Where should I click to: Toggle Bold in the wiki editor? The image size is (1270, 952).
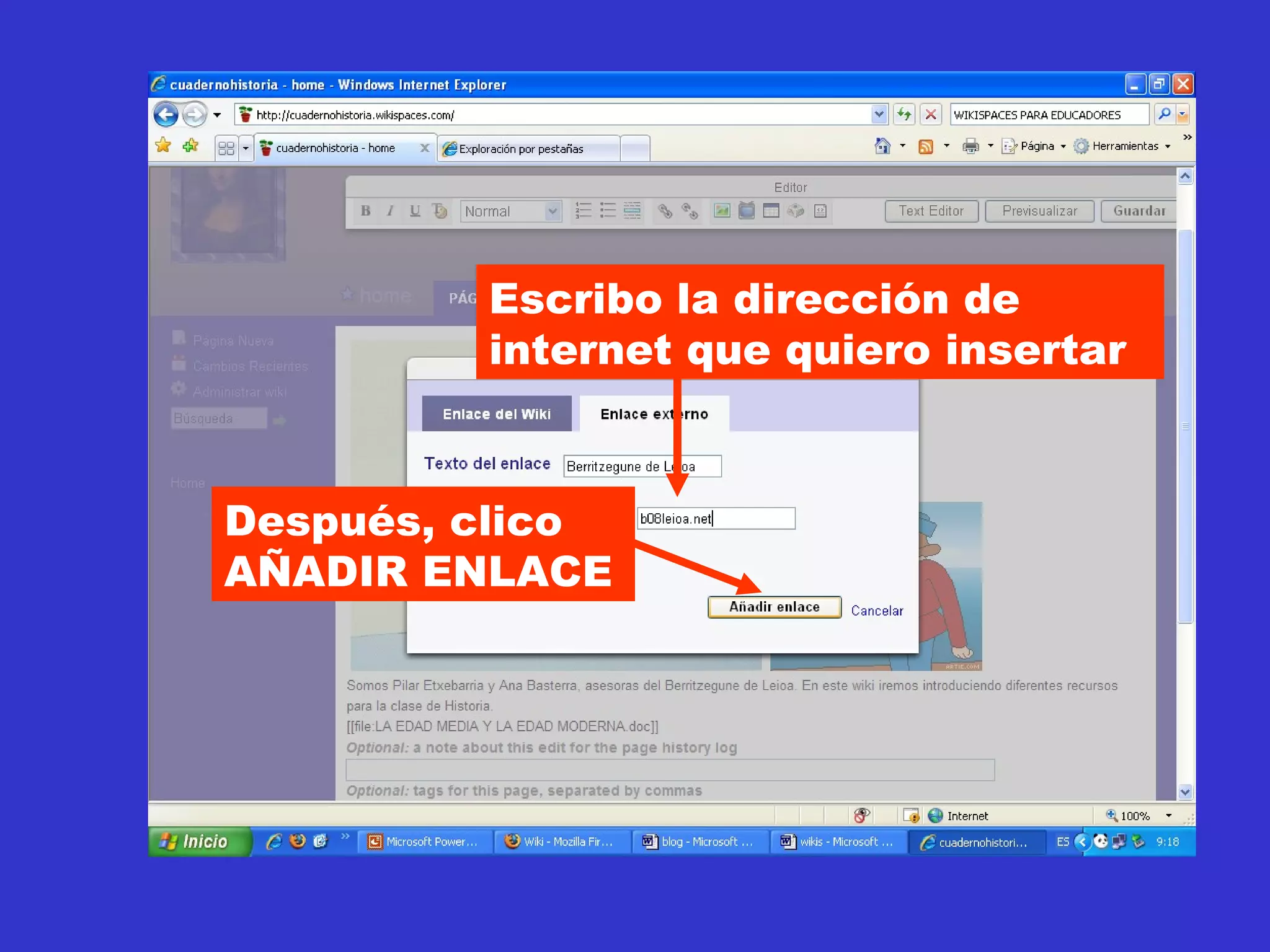click(366, 211)
